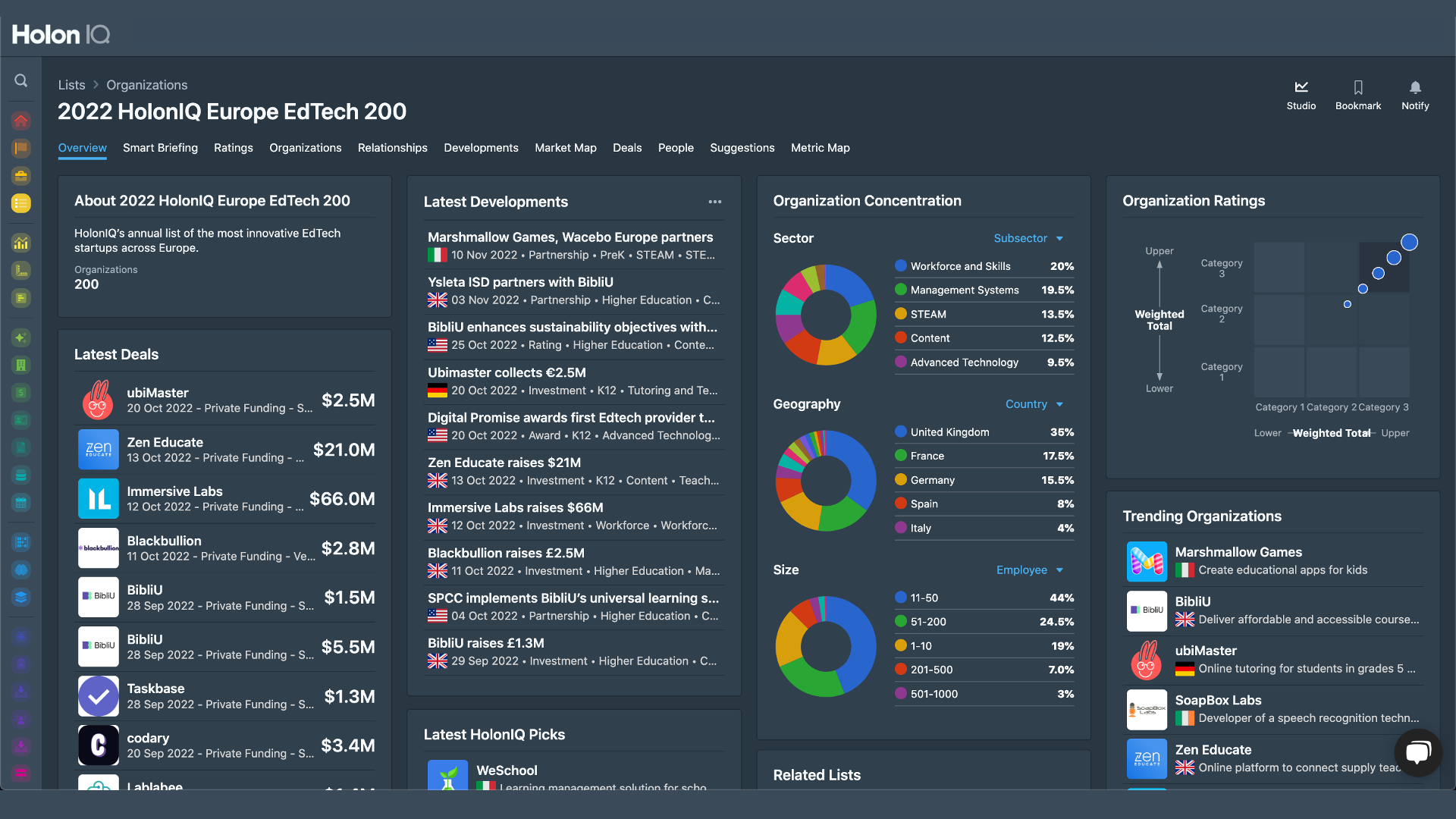Switch to Ratings tab
Viewport: 1456px width, 819px height.
tap(234, 148)
